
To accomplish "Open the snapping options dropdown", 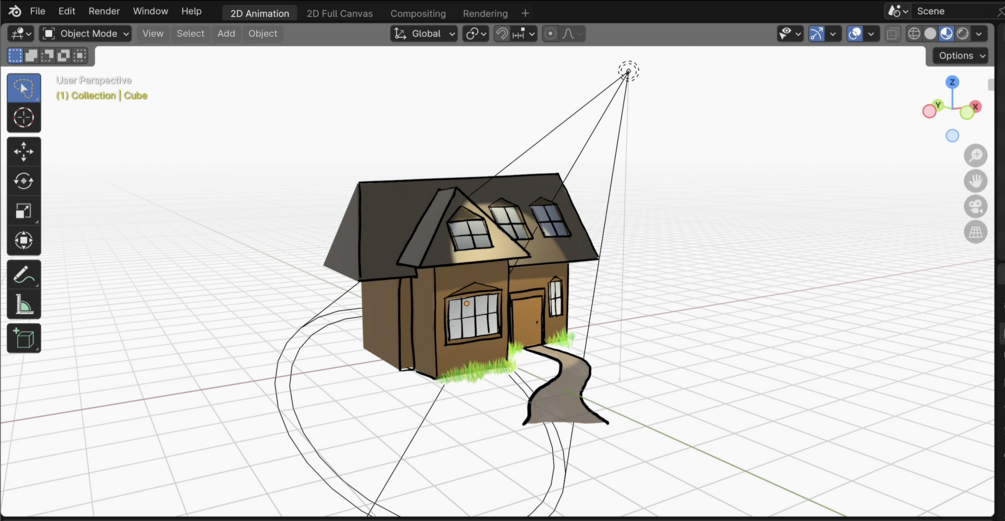I will (x=524, y=33).
